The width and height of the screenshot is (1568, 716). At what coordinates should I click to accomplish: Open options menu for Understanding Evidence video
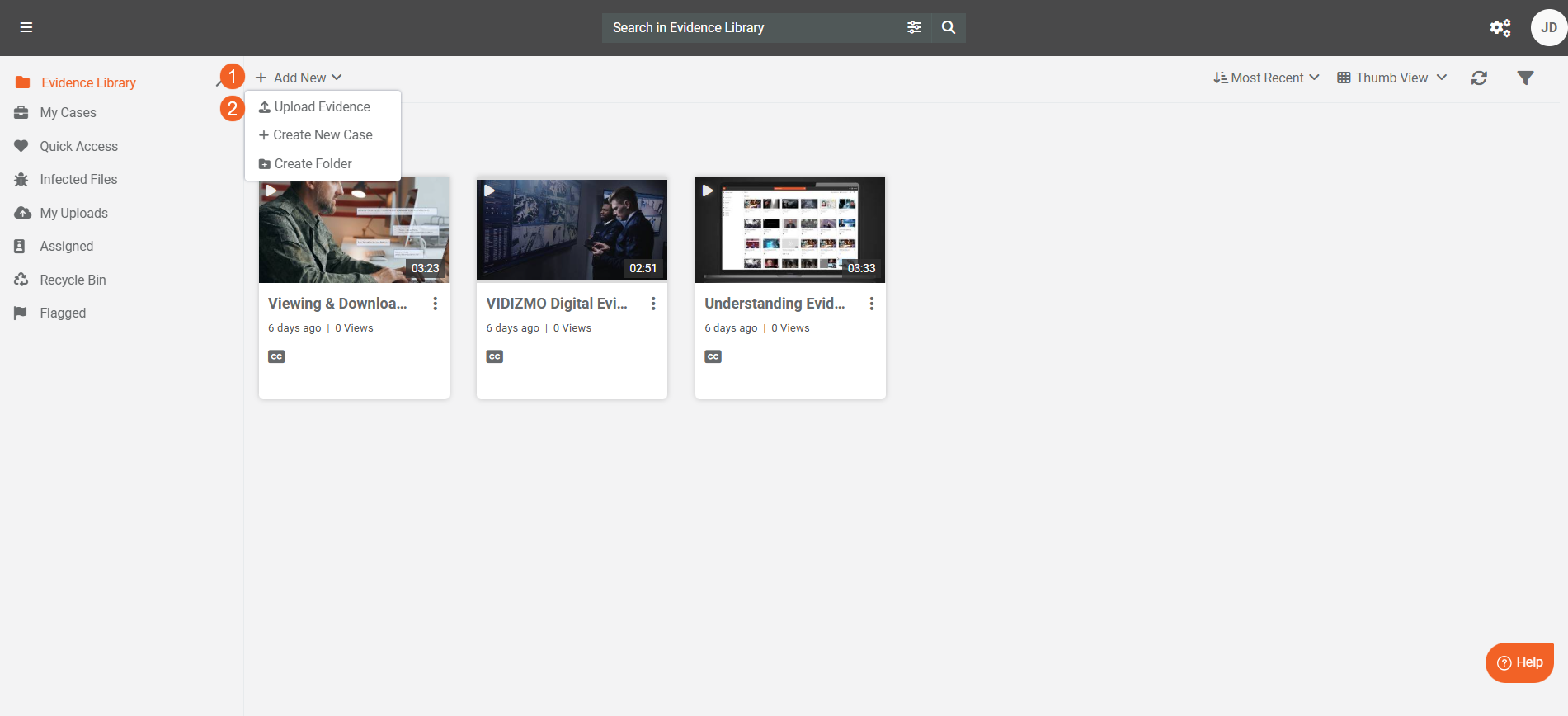point(871,304)
